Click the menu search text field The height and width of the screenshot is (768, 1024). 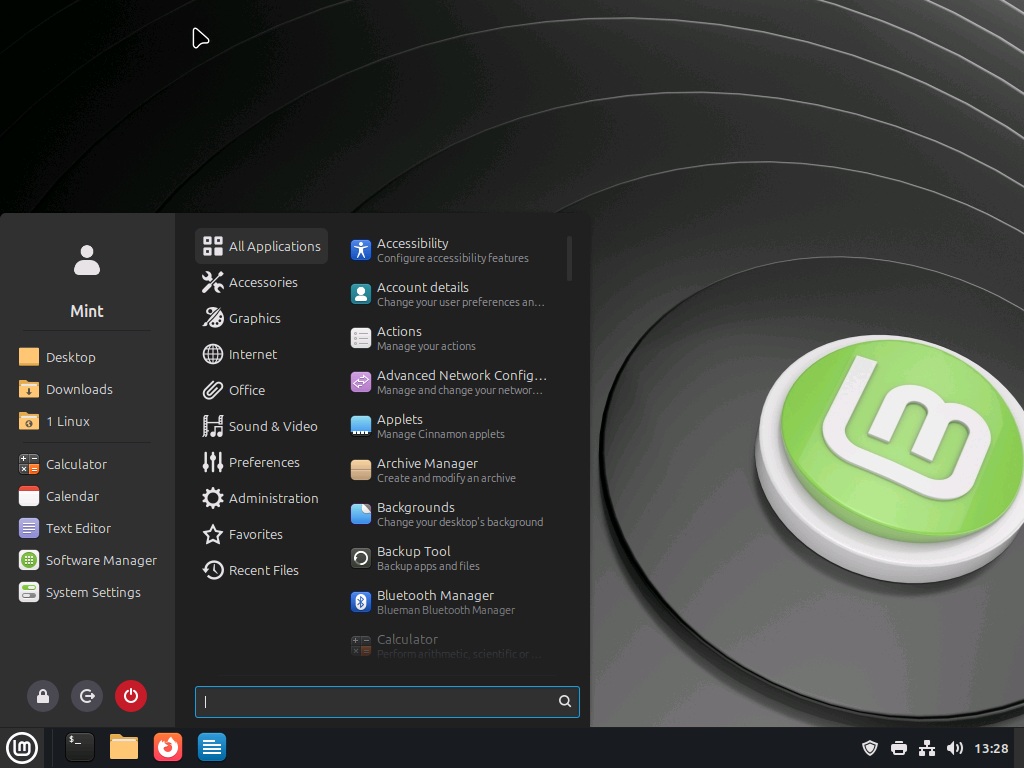tap(387, 701)
